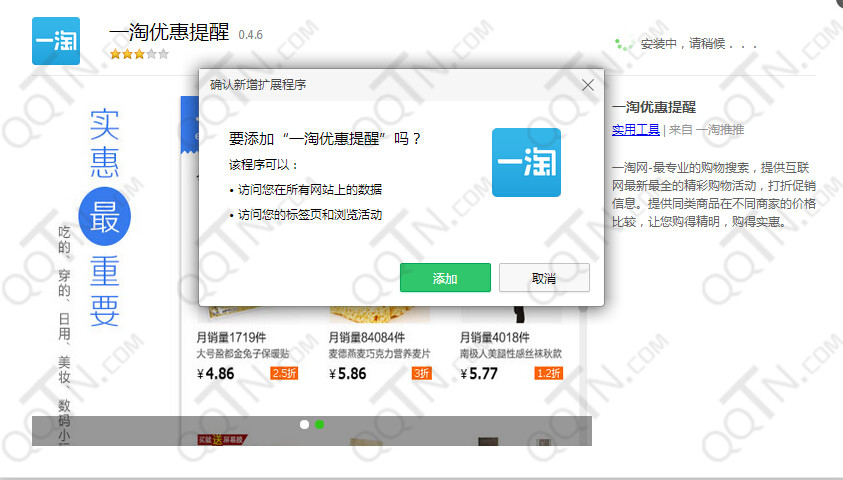The image size is (843, 480).
Task: Click the price ¥5.77
Action: pyautogui.click(x=479, y=374)
